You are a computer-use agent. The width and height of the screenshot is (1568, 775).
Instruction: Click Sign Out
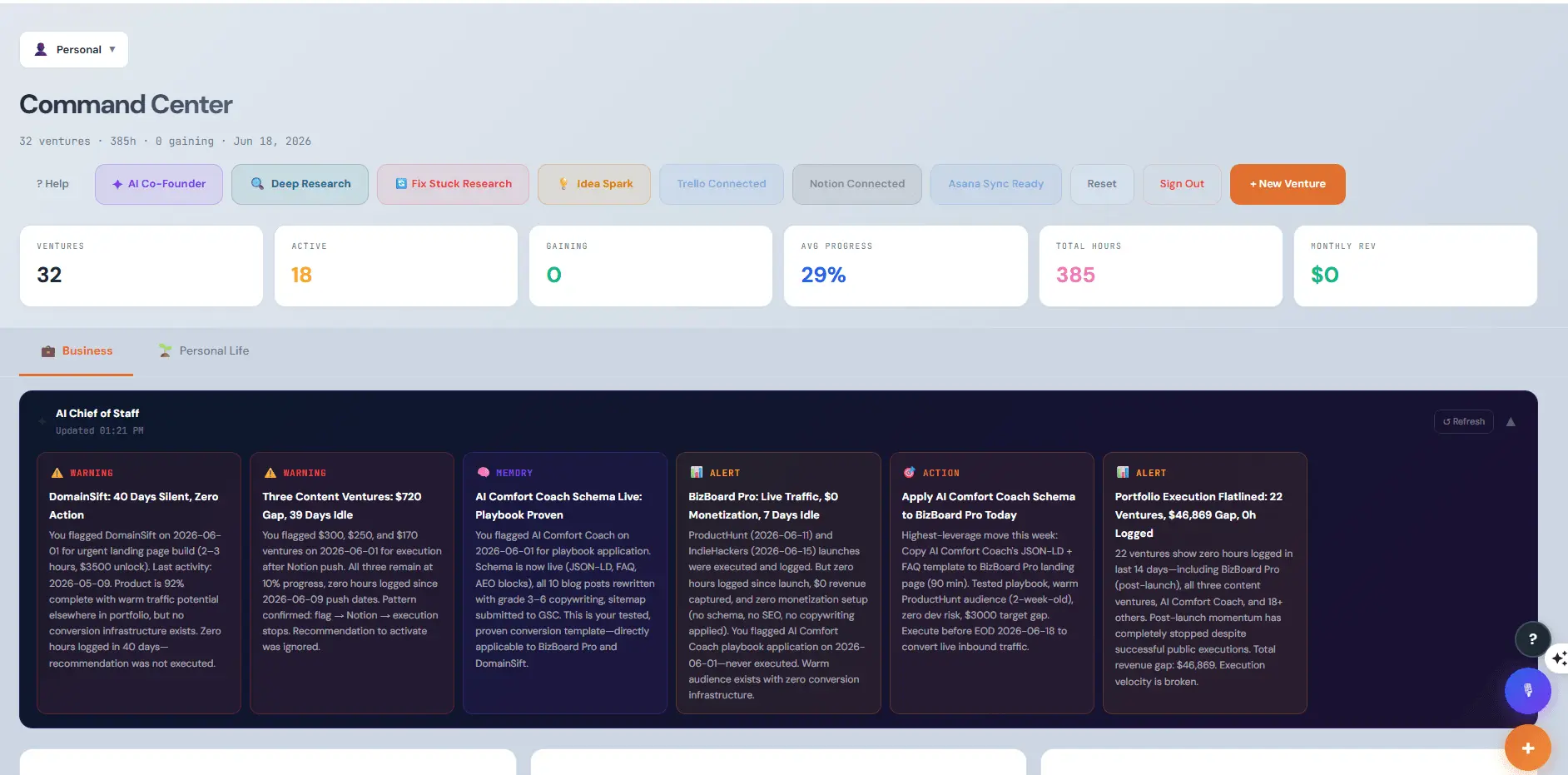click(1182, 184)
